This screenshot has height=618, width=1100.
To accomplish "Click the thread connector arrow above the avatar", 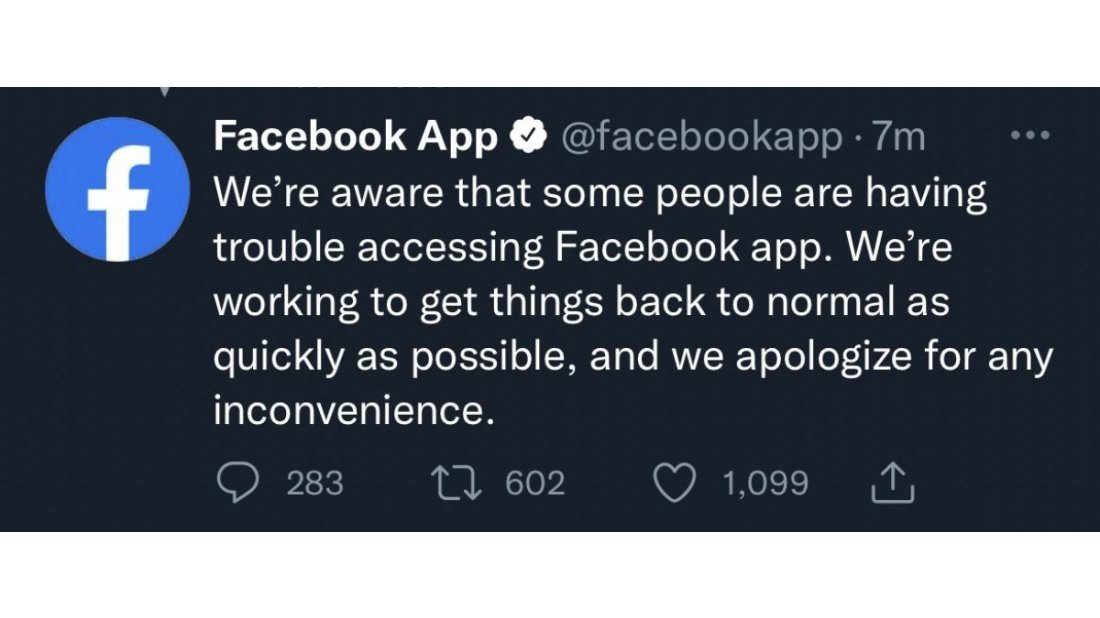I will click(x=164, y=90).
